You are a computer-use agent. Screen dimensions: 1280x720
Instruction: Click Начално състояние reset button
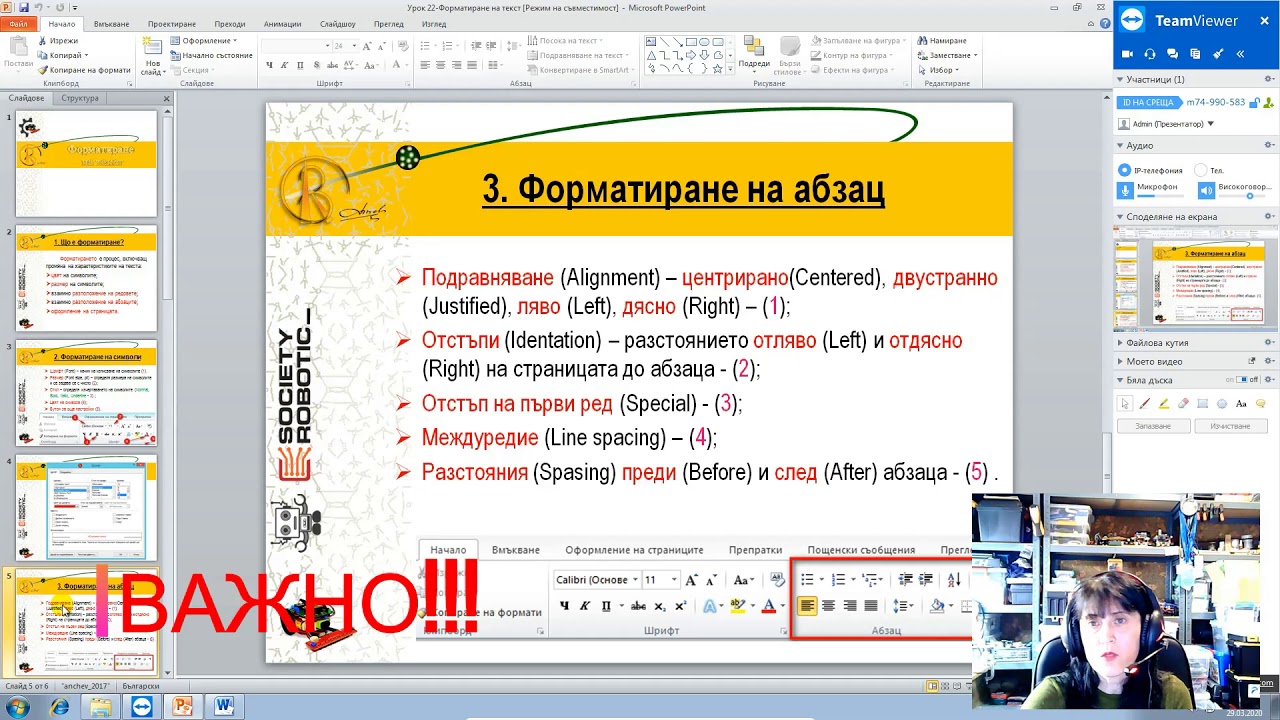[x=211, y=55]
